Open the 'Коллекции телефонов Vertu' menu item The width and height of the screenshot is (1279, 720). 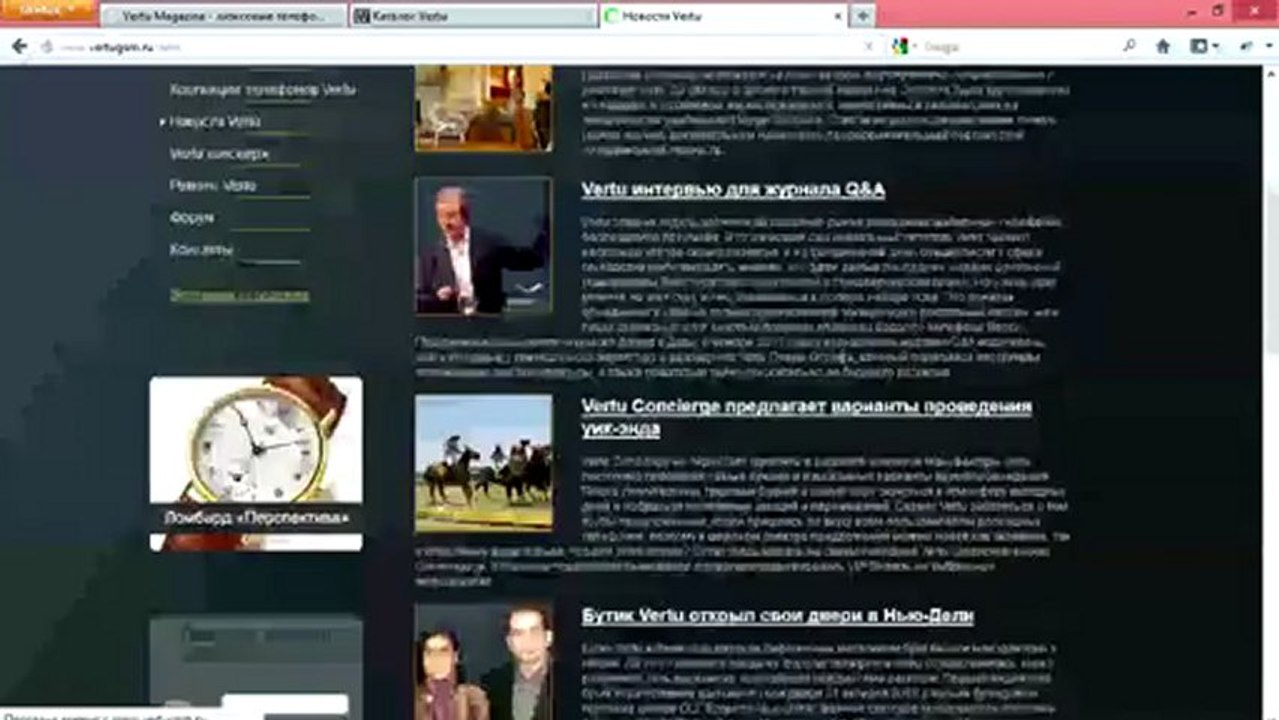tap(263, 90)
